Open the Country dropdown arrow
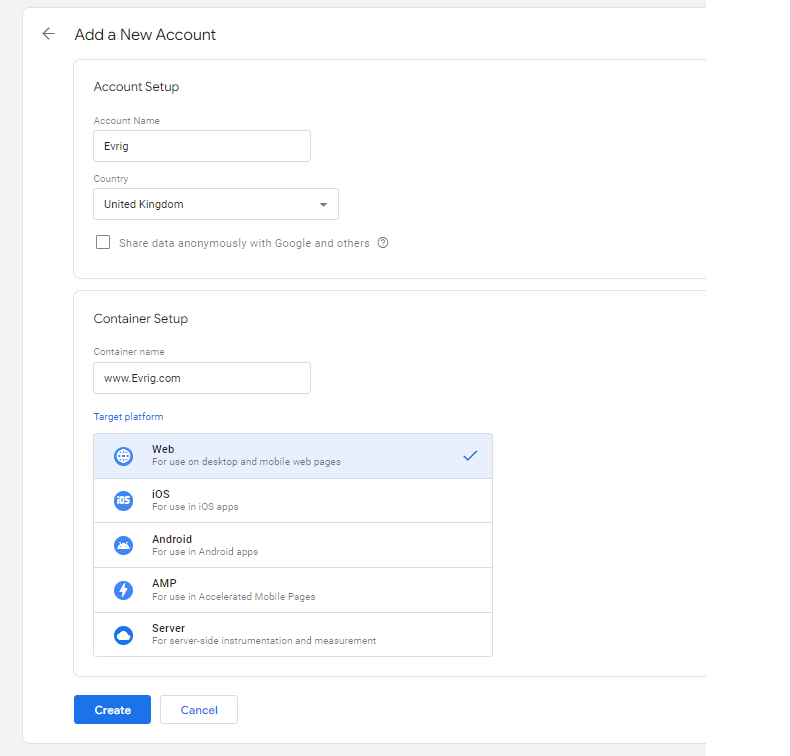 point(323,205)
